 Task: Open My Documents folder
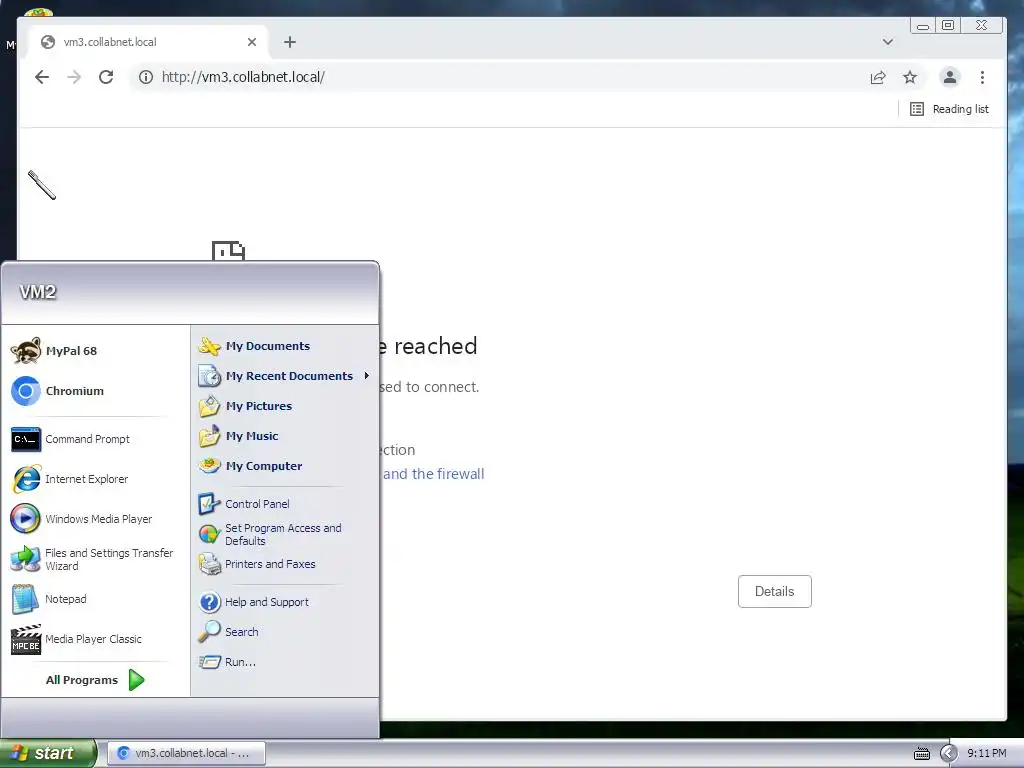coord(285,346)
